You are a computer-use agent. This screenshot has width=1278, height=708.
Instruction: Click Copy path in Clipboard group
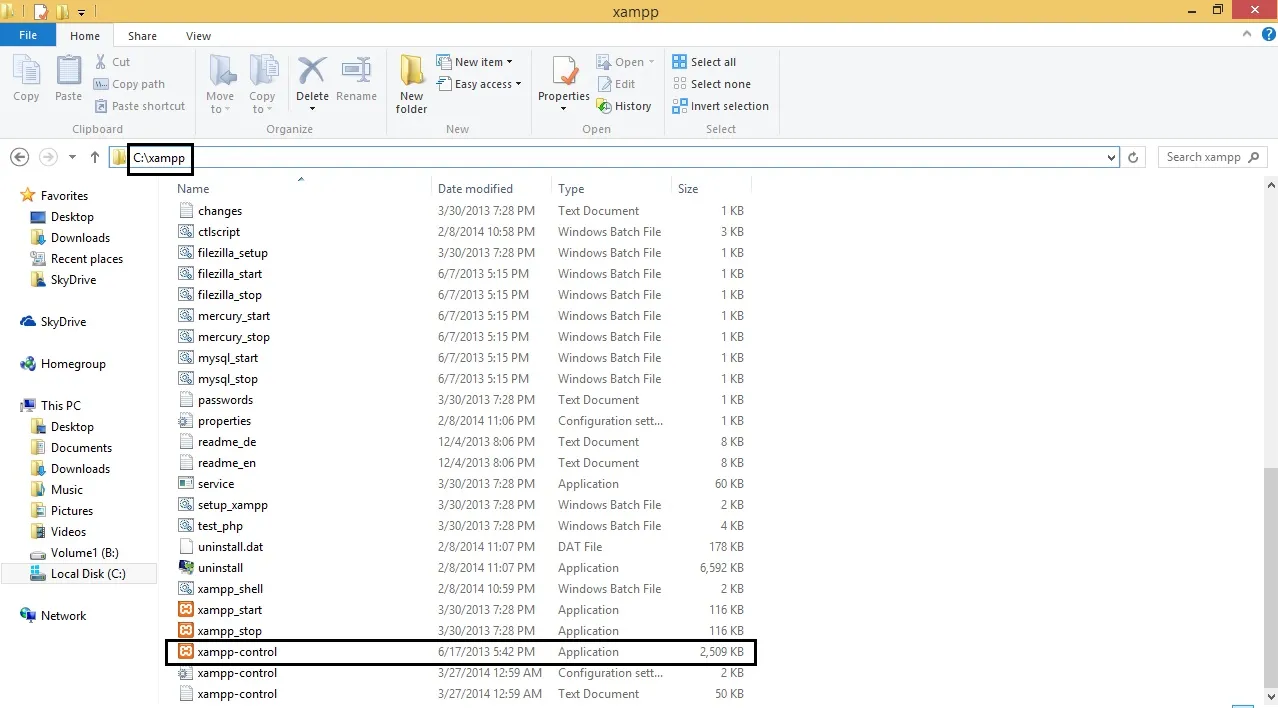tap(130, 84)
